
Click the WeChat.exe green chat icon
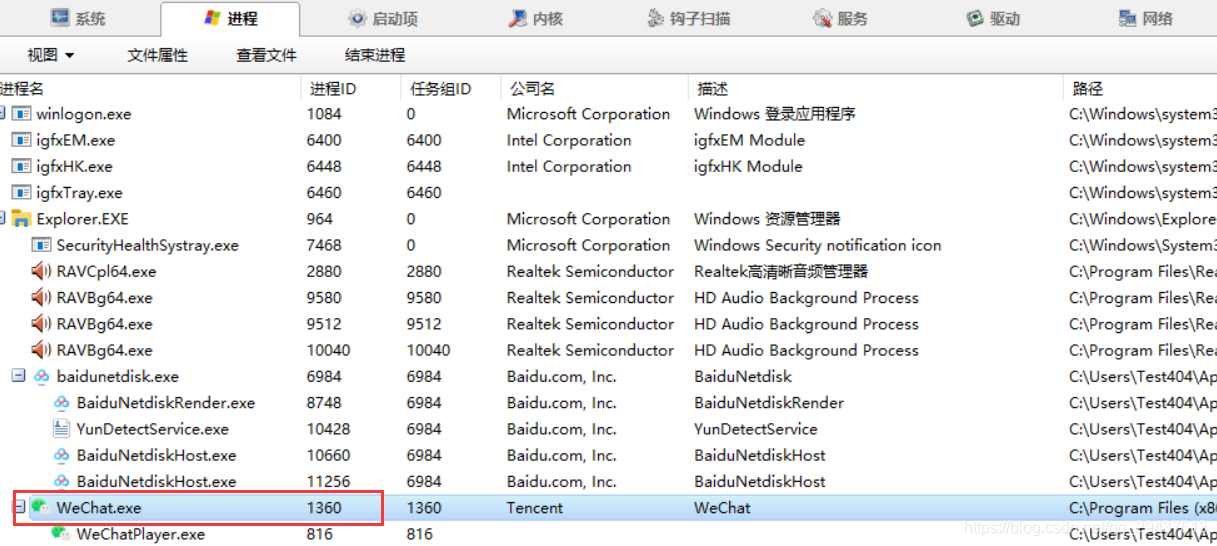coord(41,508)
